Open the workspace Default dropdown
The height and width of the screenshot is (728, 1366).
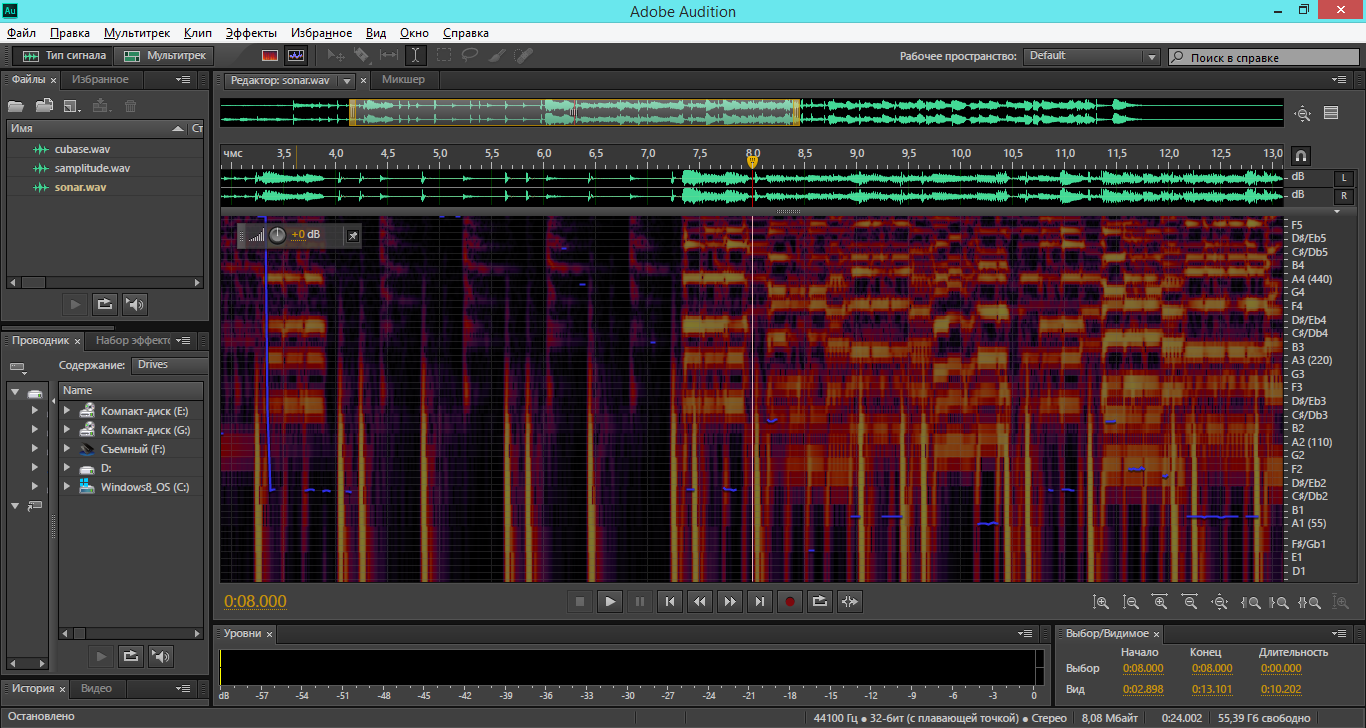point(1091,57)
